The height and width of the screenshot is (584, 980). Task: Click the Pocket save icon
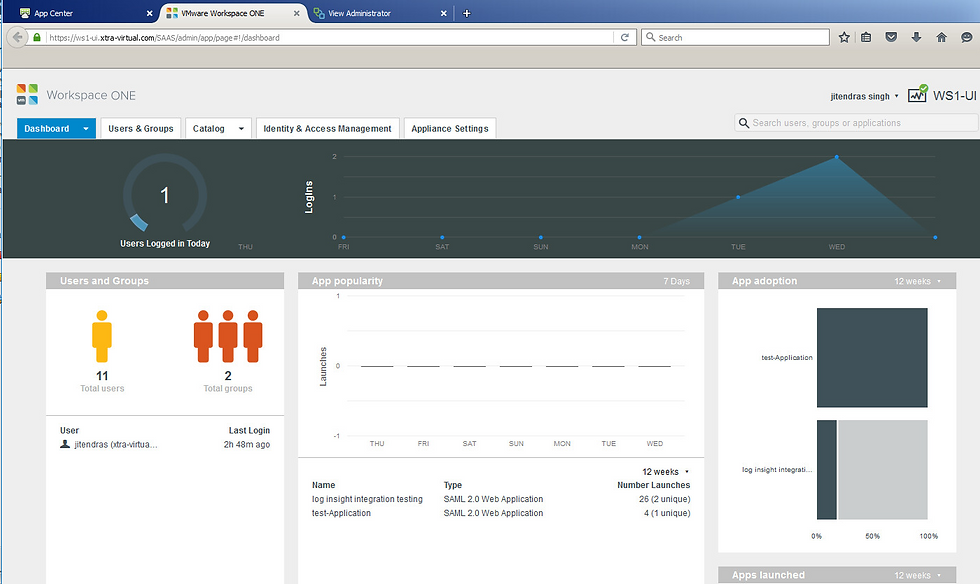(891, 38)
